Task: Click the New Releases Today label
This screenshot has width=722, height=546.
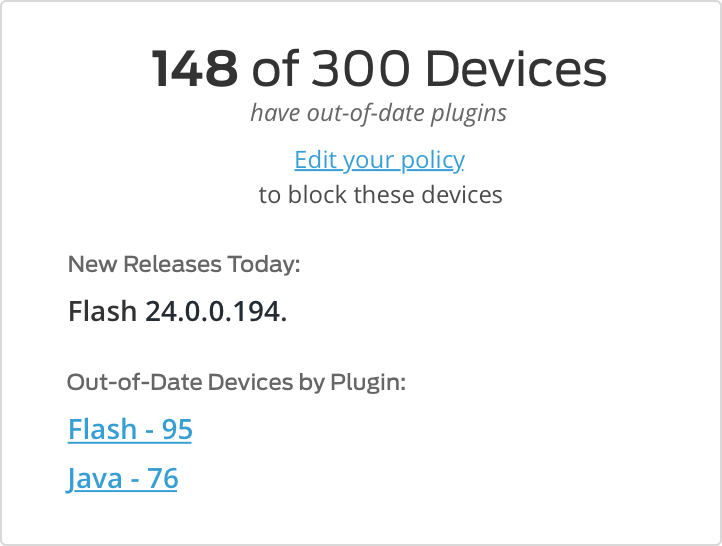Action: (184, 265)
